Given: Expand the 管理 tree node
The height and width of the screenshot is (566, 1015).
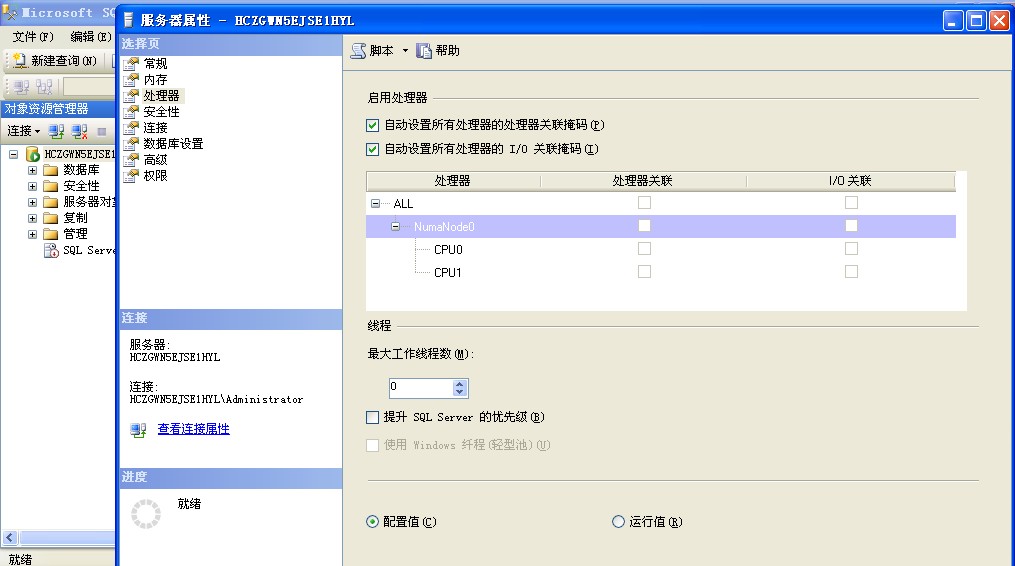Looking at the screenshot, I should click(32, 234).
